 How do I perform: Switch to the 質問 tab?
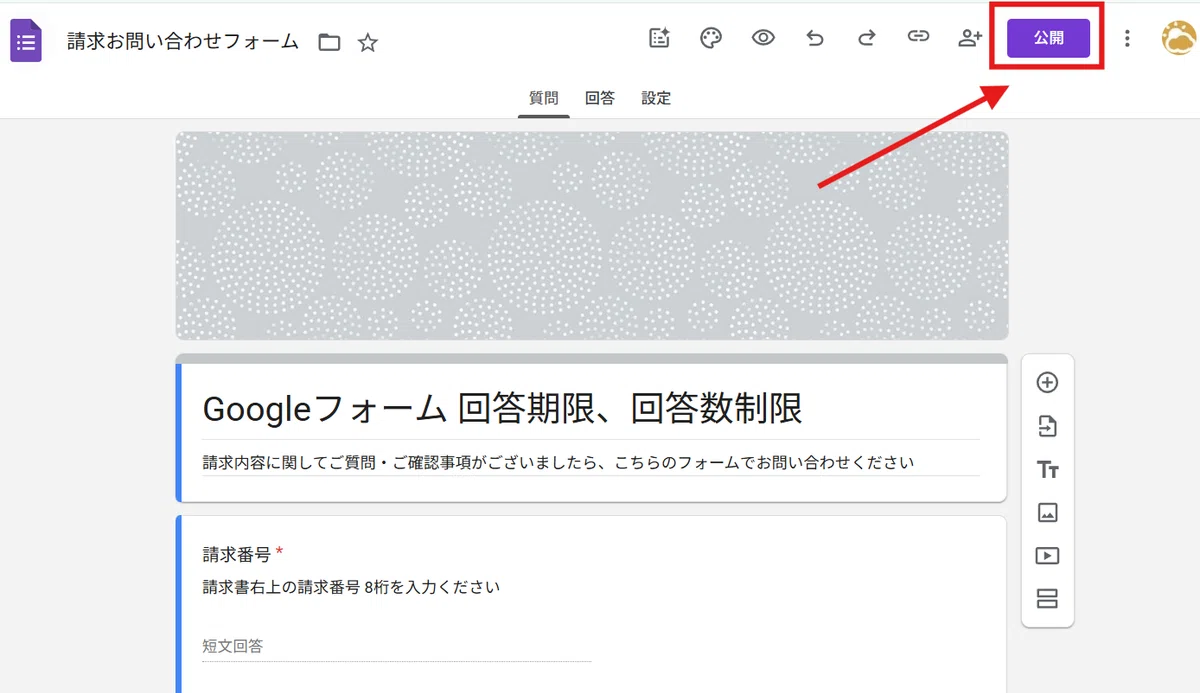[x=544, y=98]
